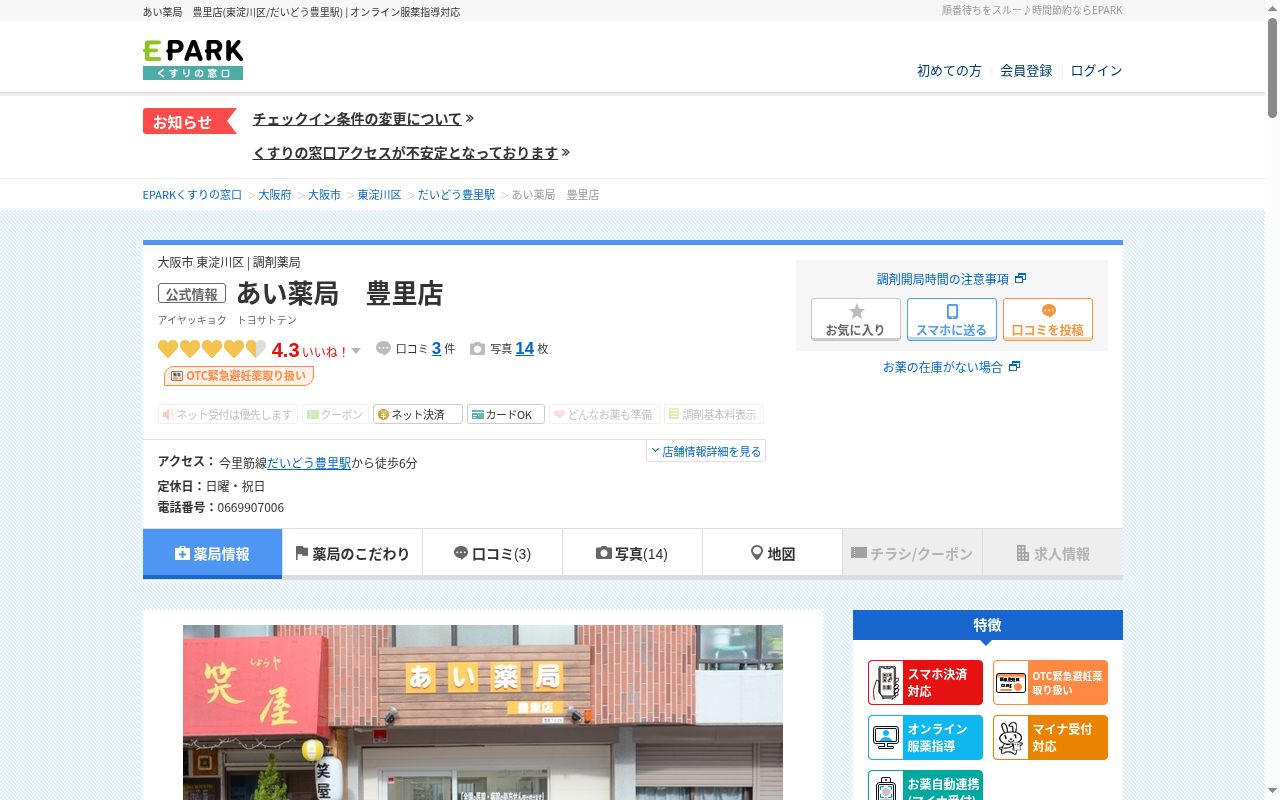Click 東淀川区 in the breadcrumb

tap(379, 195)
